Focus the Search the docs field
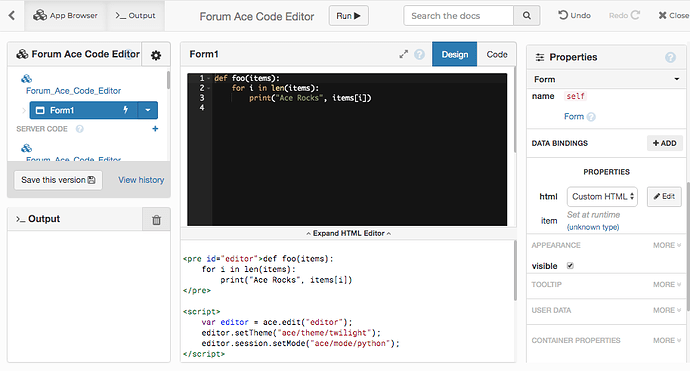The width and height of the screenshot is (690, 371). (x=459, y=16)
